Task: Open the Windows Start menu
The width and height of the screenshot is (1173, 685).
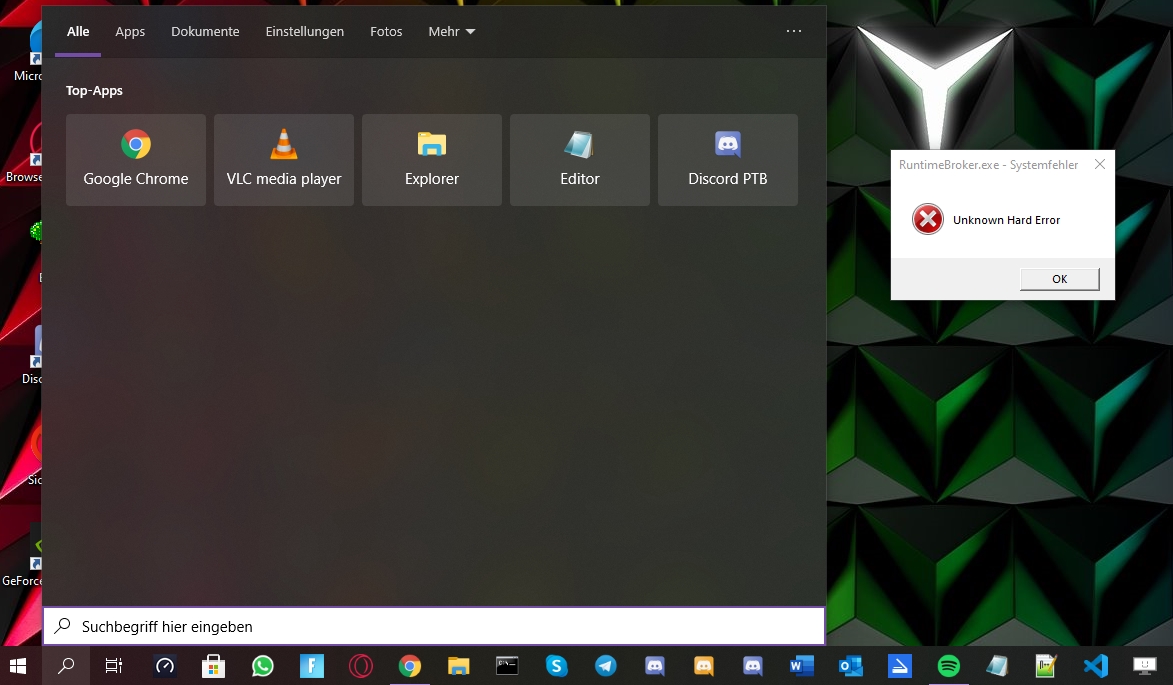Action: click(17, 666)
